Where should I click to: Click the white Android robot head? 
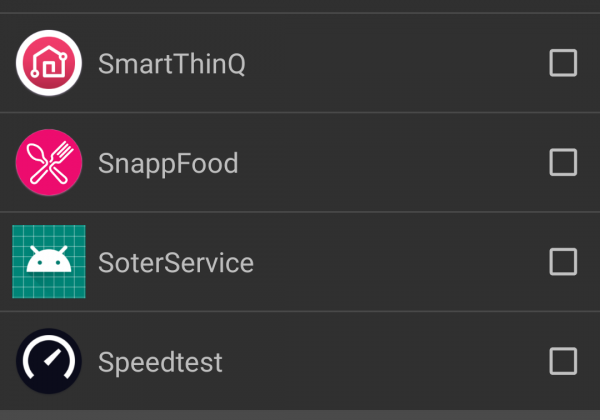[x=49, y=259]
